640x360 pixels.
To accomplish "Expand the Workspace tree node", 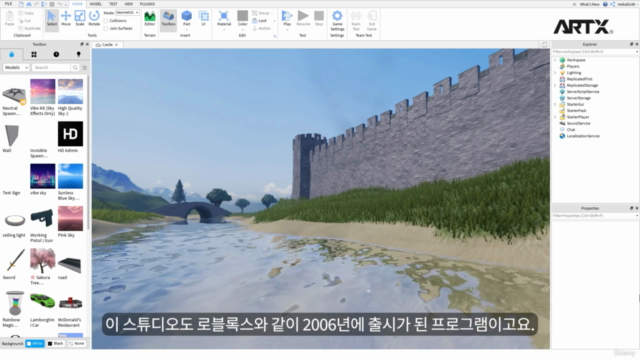I will tap(555, 60).
